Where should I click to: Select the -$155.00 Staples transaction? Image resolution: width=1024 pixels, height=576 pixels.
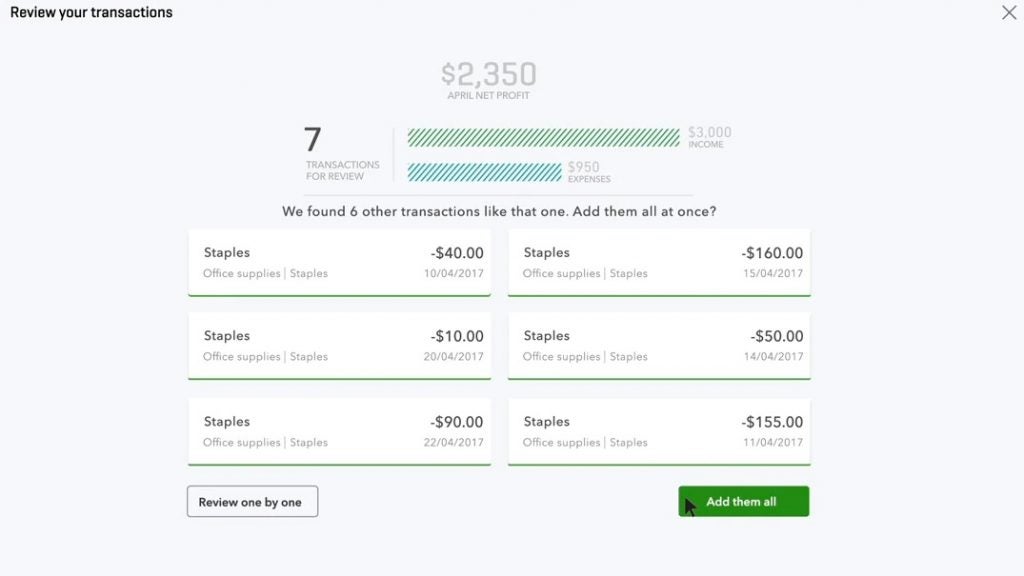tap(660, 430)
